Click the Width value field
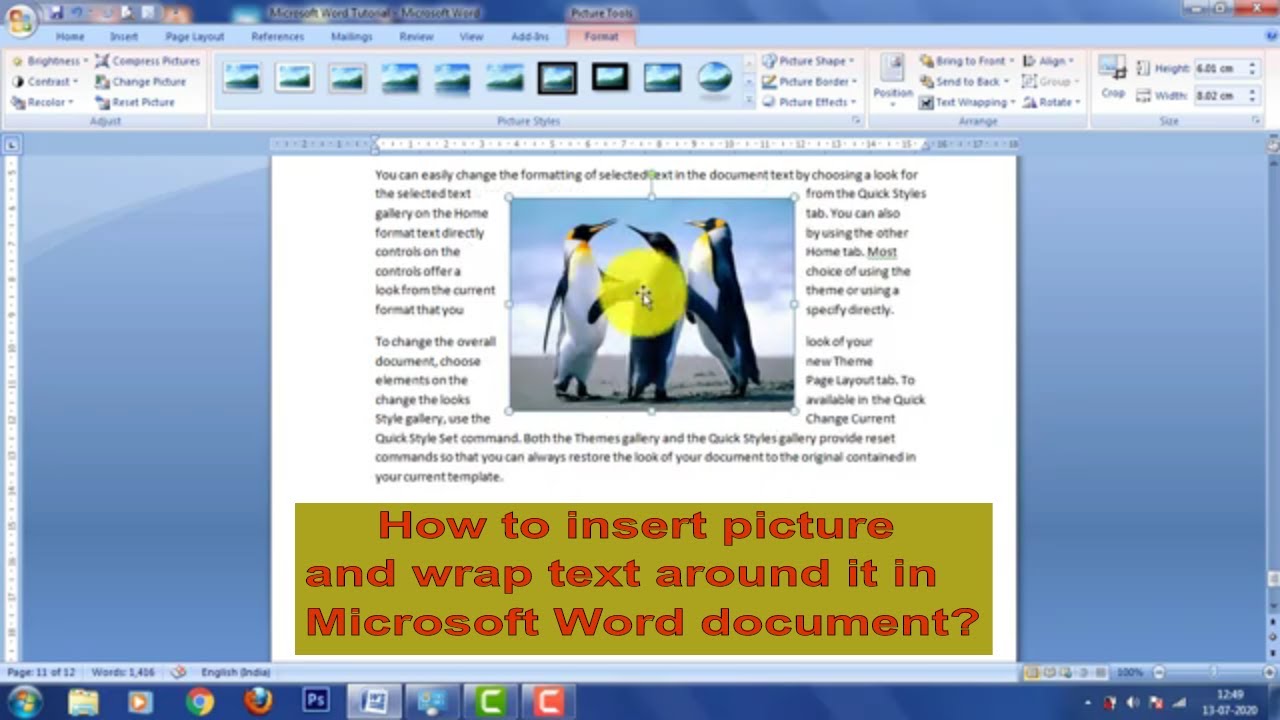The image size is (1280, 720). [1219, 95]
